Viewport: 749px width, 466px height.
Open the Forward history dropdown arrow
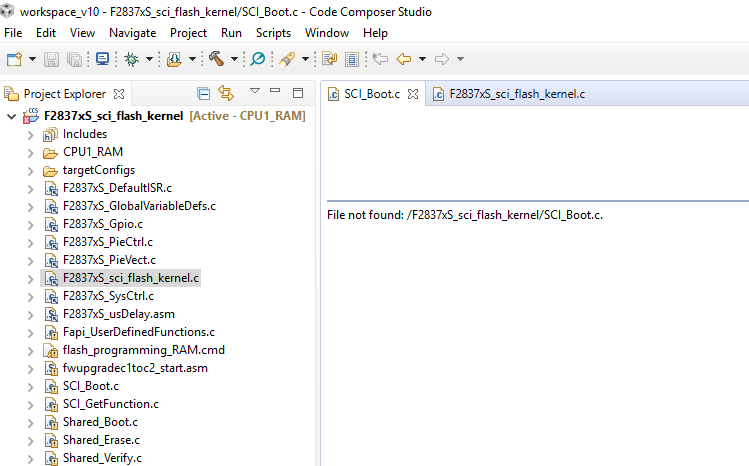point(460,59)
